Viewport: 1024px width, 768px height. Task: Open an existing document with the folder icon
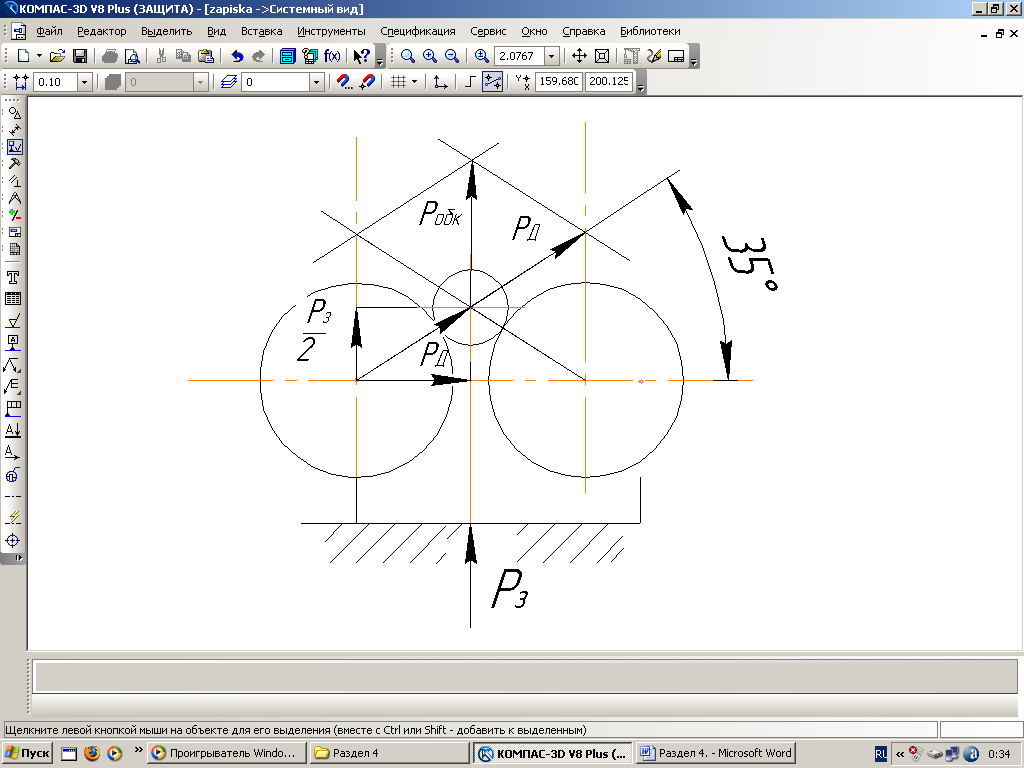pyautogui.click(x=58, y=56)
